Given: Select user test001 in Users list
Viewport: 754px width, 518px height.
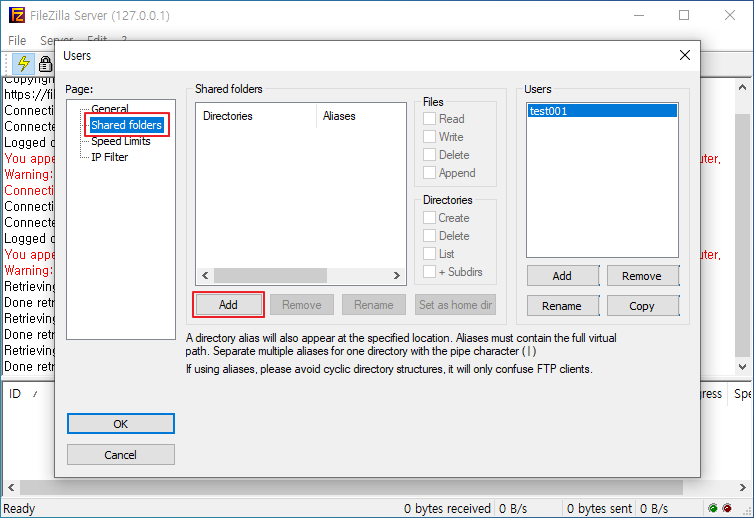Looking at the screenshot, I should (x=602, y=111).
